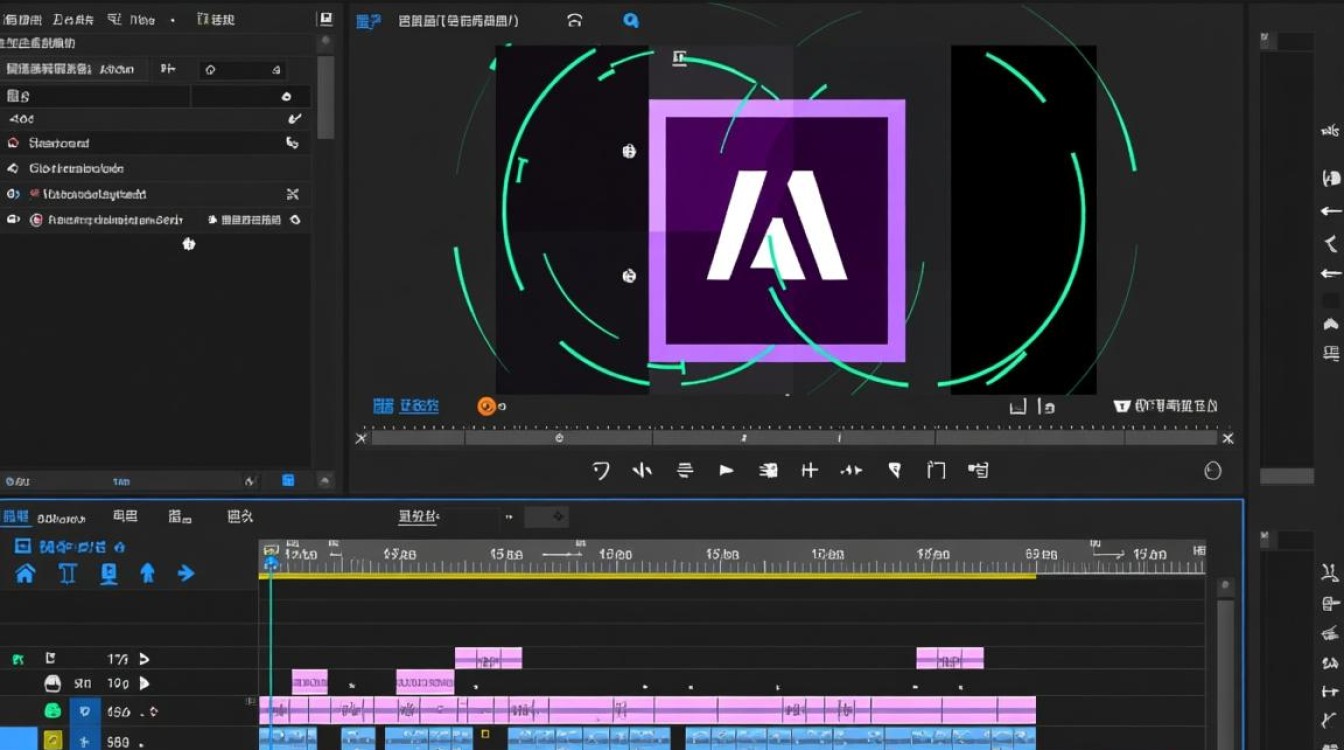Click the yellow work-area bar under timeline ruler

pyautogui.click(x=648, y=576)
